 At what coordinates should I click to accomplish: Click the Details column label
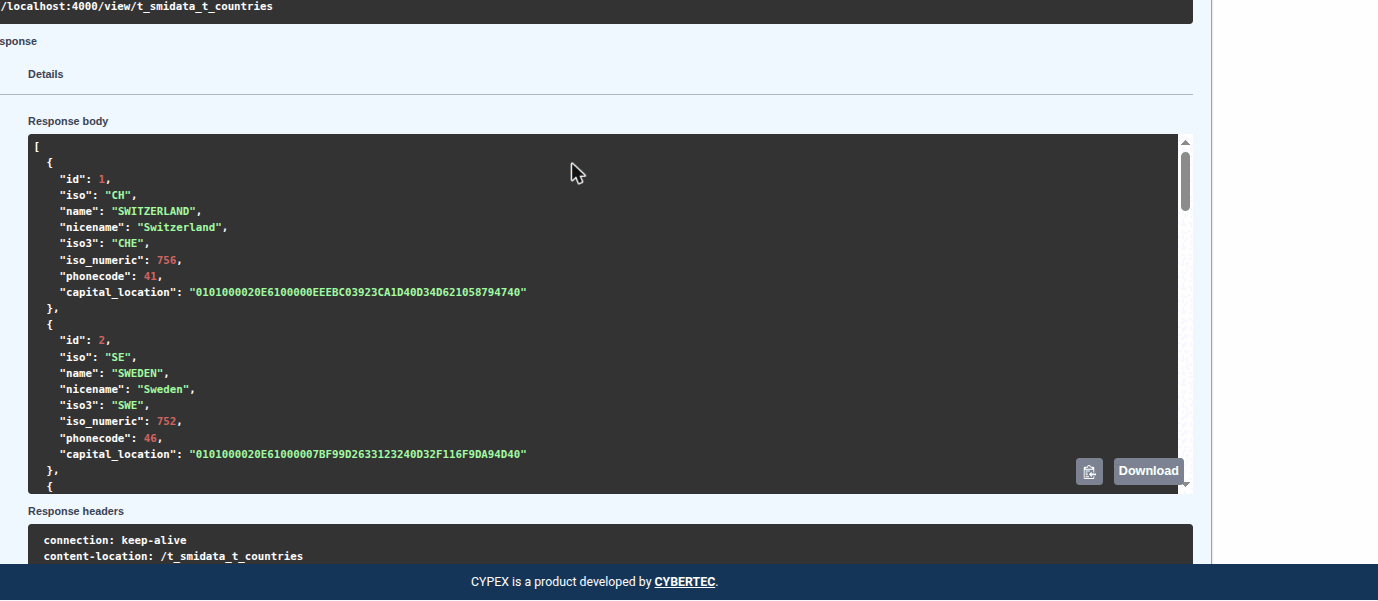pyautogui.click(x=45, y=74)
